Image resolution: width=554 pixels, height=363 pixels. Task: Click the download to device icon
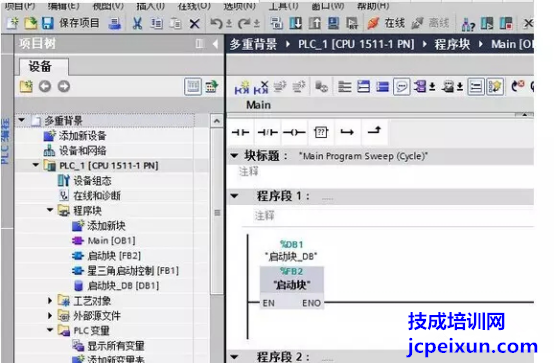[x=295, y=23]
